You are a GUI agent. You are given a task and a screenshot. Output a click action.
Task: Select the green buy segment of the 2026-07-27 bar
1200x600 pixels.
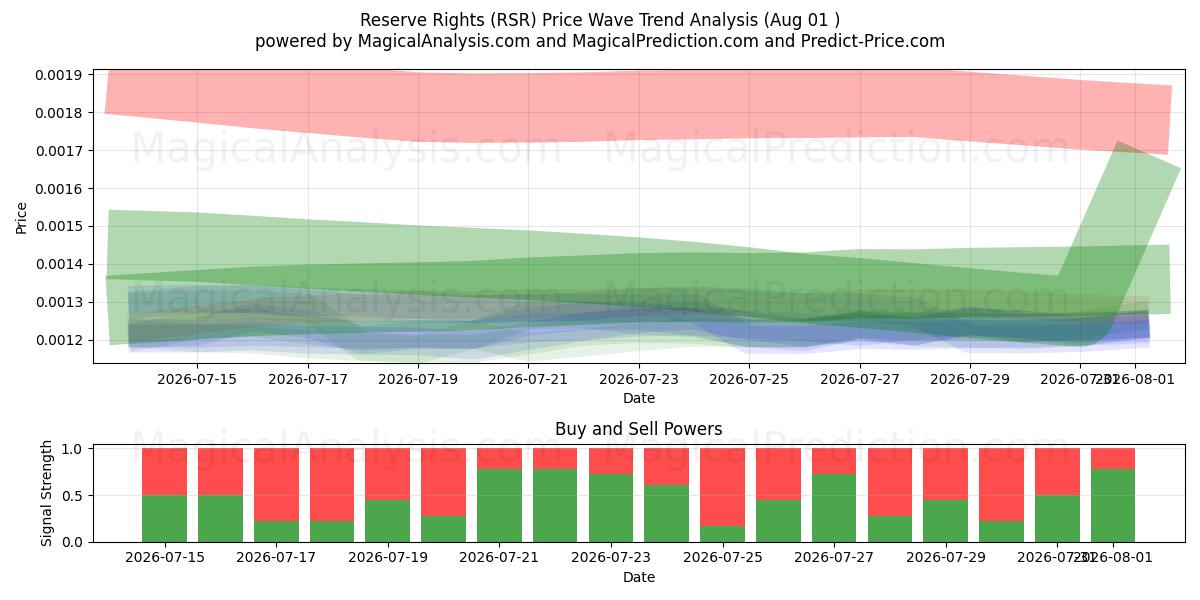coord(834,508)
